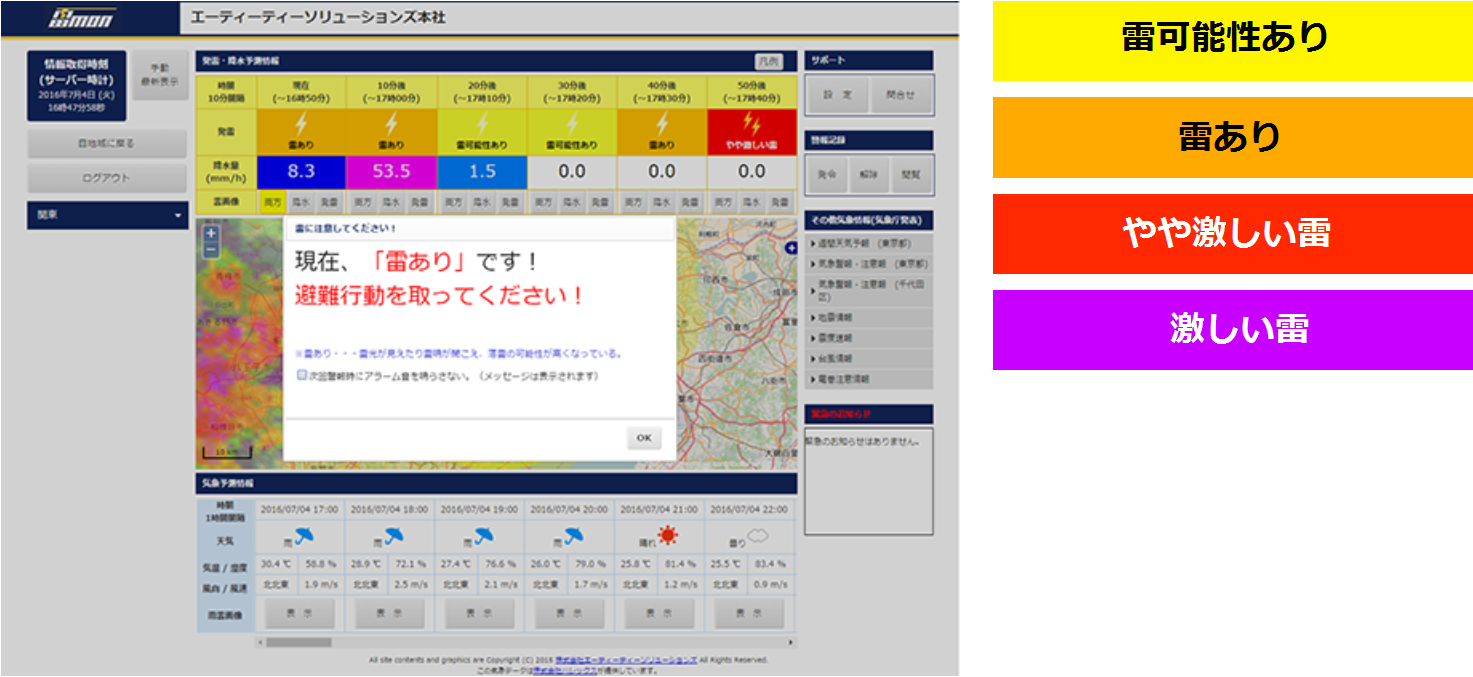Expand first 気象警報・注意報 (東京都) entry
This screenshot has height=677, width=1473.
(x=869, y=264)
